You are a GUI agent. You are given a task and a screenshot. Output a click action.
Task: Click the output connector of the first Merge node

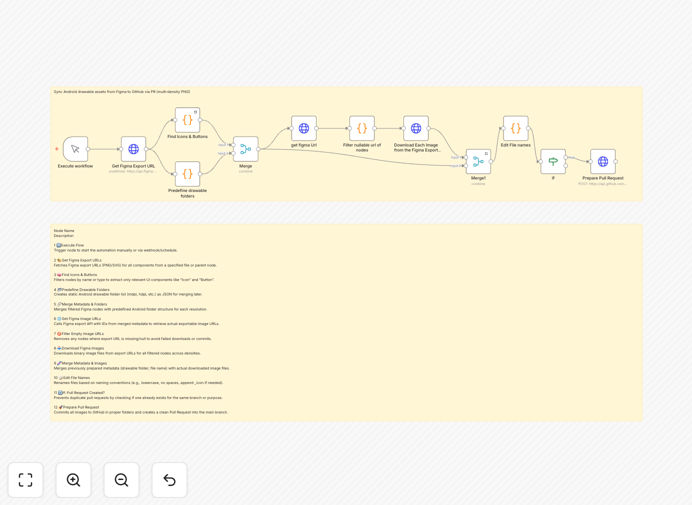pos(258,149)
